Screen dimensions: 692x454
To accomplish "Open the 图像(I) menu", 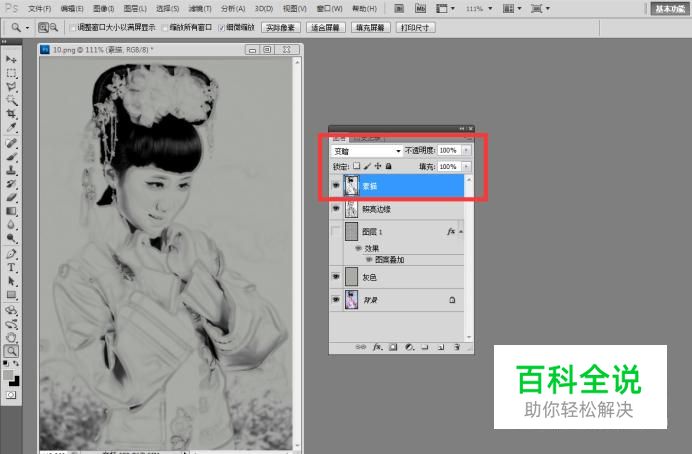I will tap(104, 8).
